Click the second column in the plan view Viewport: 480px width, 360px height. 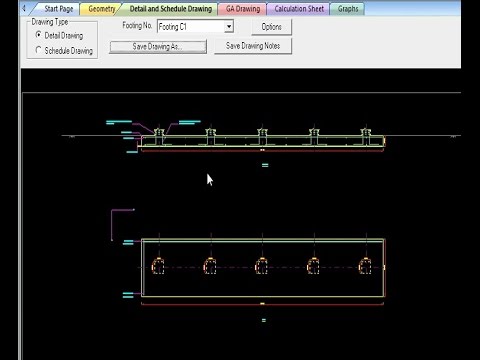[210, 266]
